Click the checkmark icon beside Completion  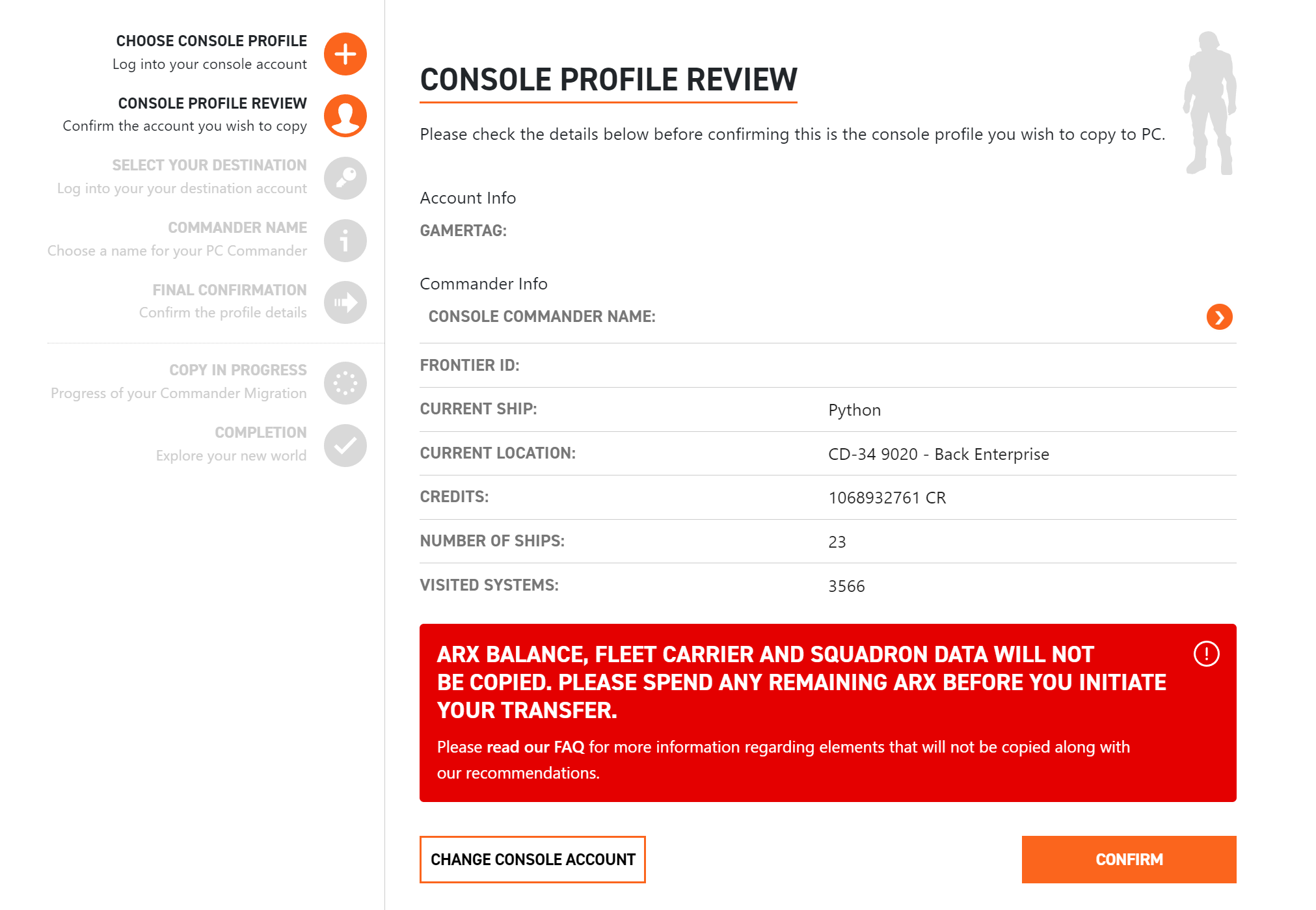pyautogui.click(x=345, y=446)
